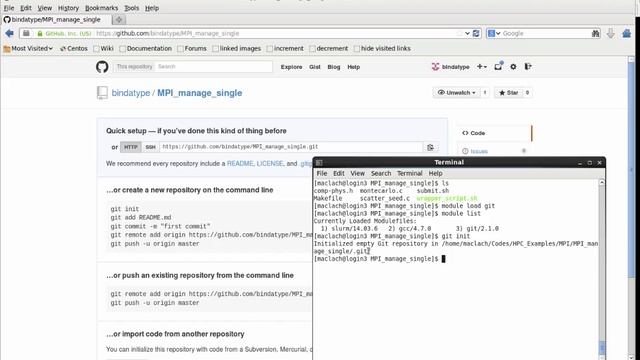Reload the page with the refresh icon
Viewport: 640px width, 360px height.
pyautogui.click(x=476, y=33)
